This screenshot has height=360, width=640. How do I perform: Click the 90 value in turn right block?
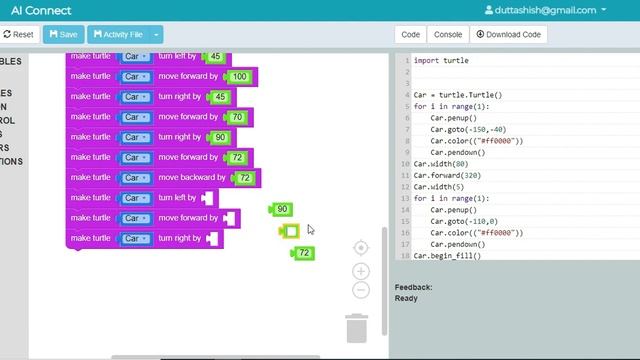[219, 138]
